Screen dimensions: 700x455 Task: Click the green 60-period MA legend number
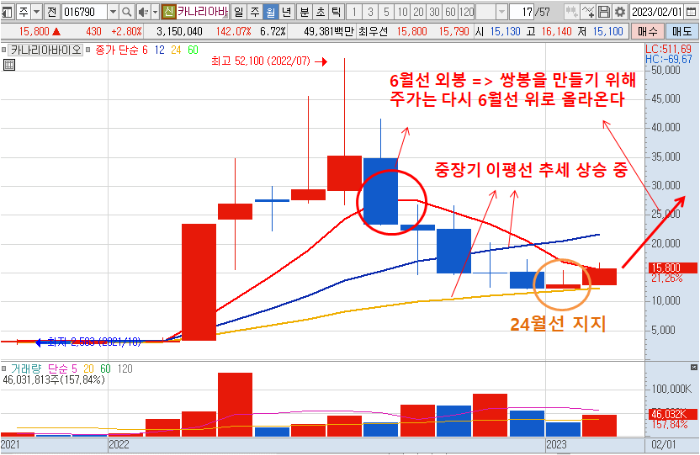pos(193,50)
